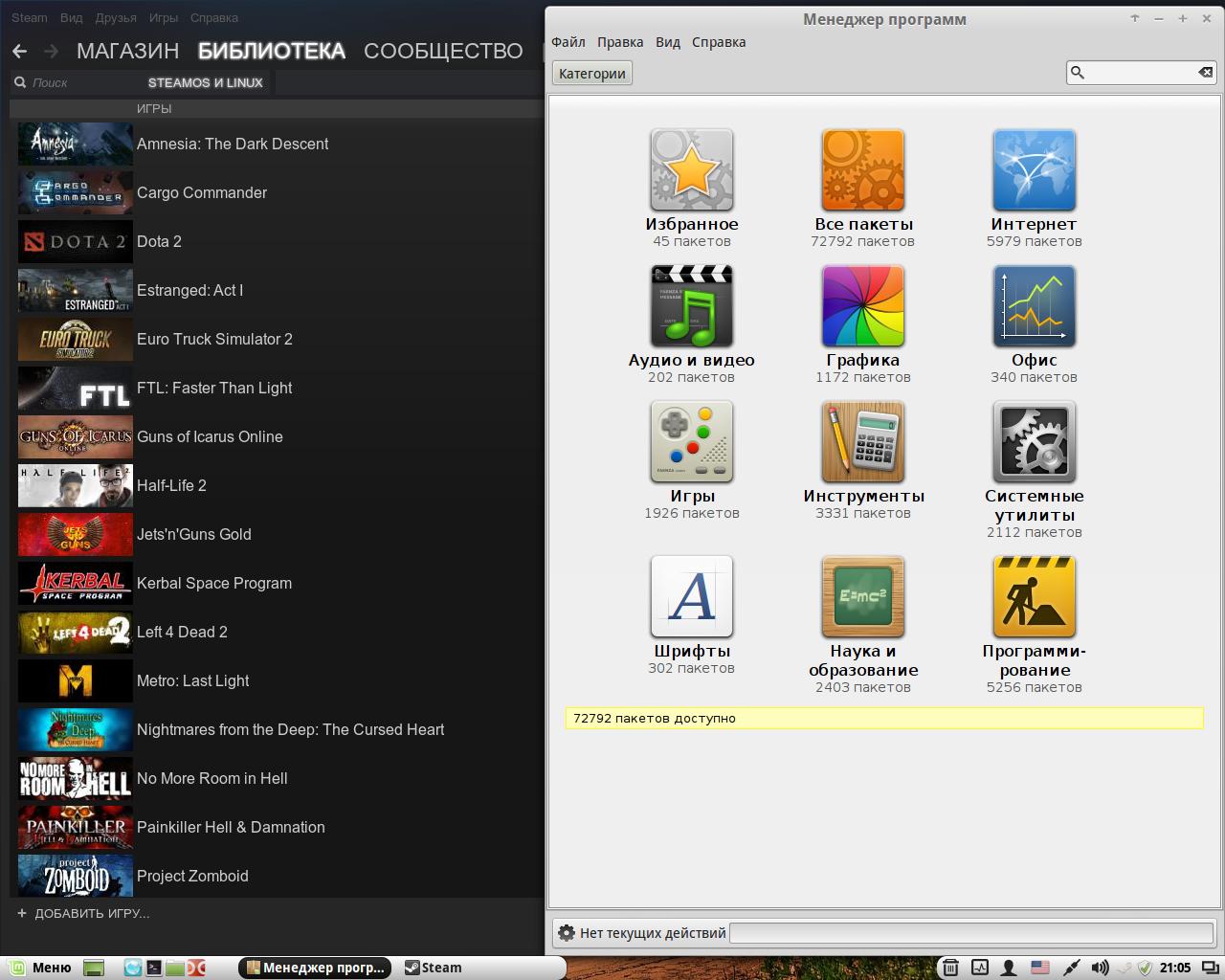Open the Правка menu

click(x=620, y=42)
